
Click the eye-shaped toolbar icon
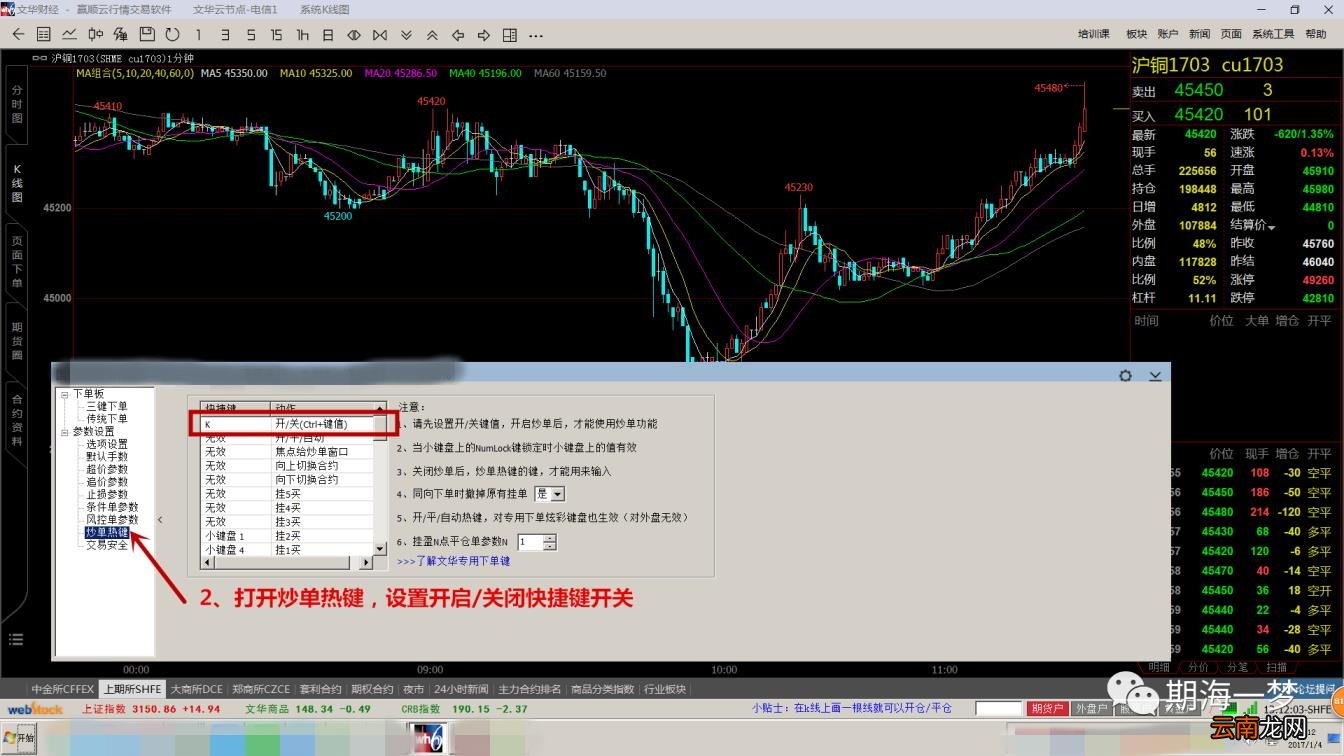point(354,35)
